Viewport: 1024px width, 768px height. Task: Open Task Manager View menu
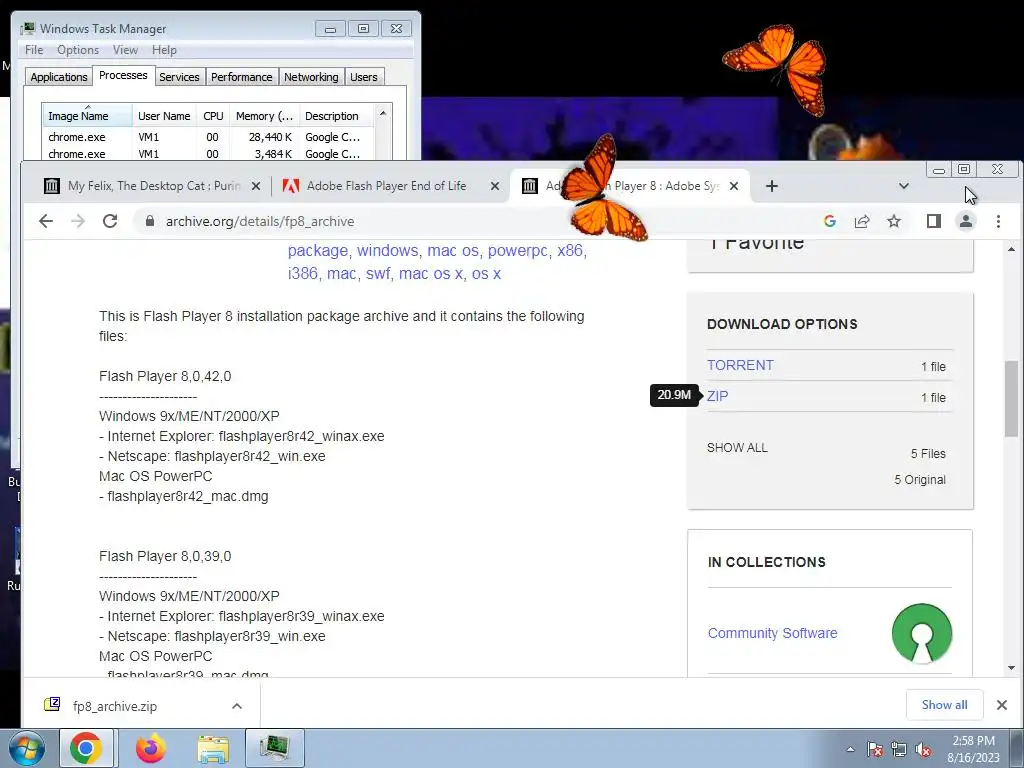tap(125, 50)
